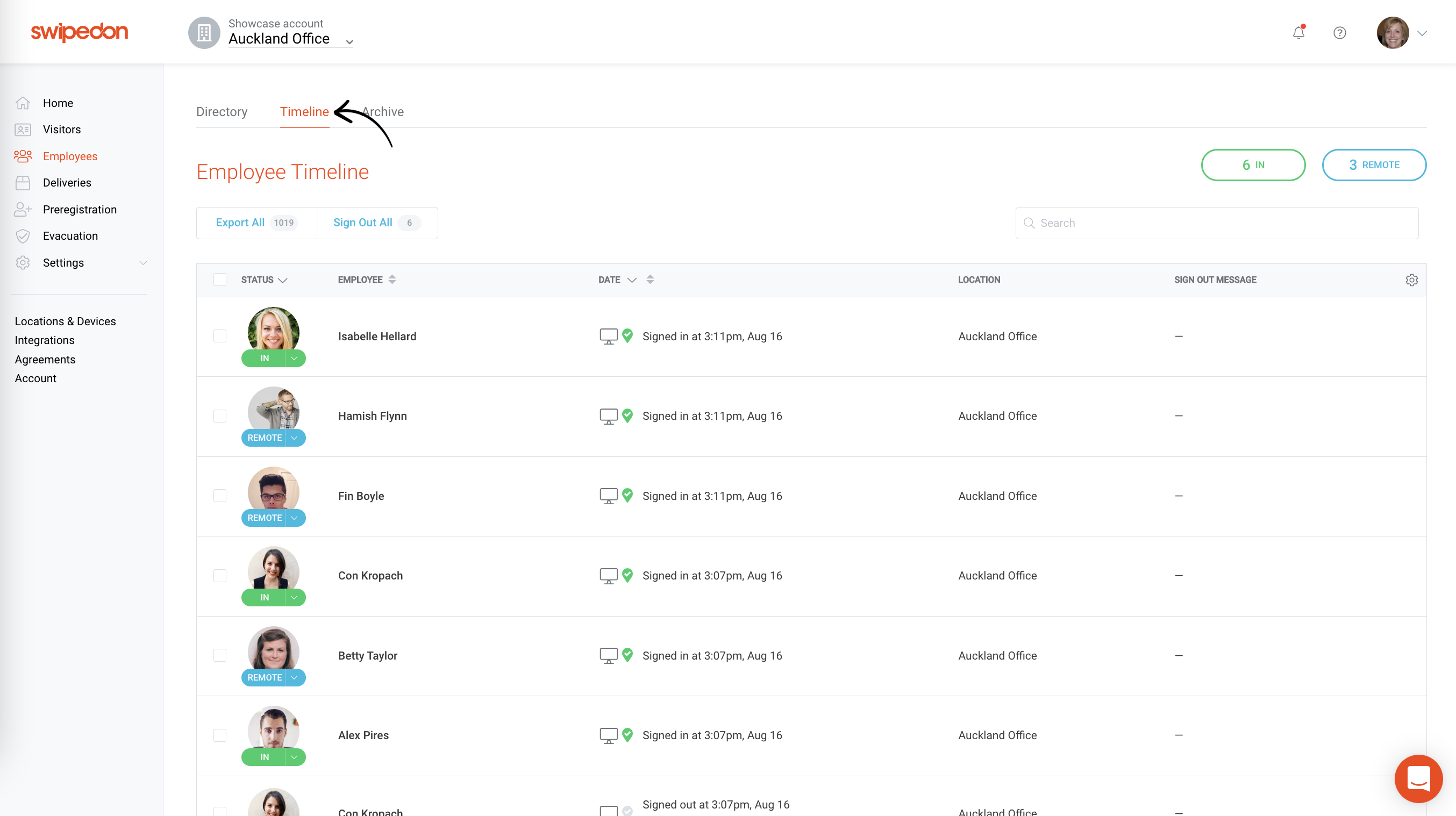
Task: Sort by DATE column arrows
Action: (x=650, y=279)
